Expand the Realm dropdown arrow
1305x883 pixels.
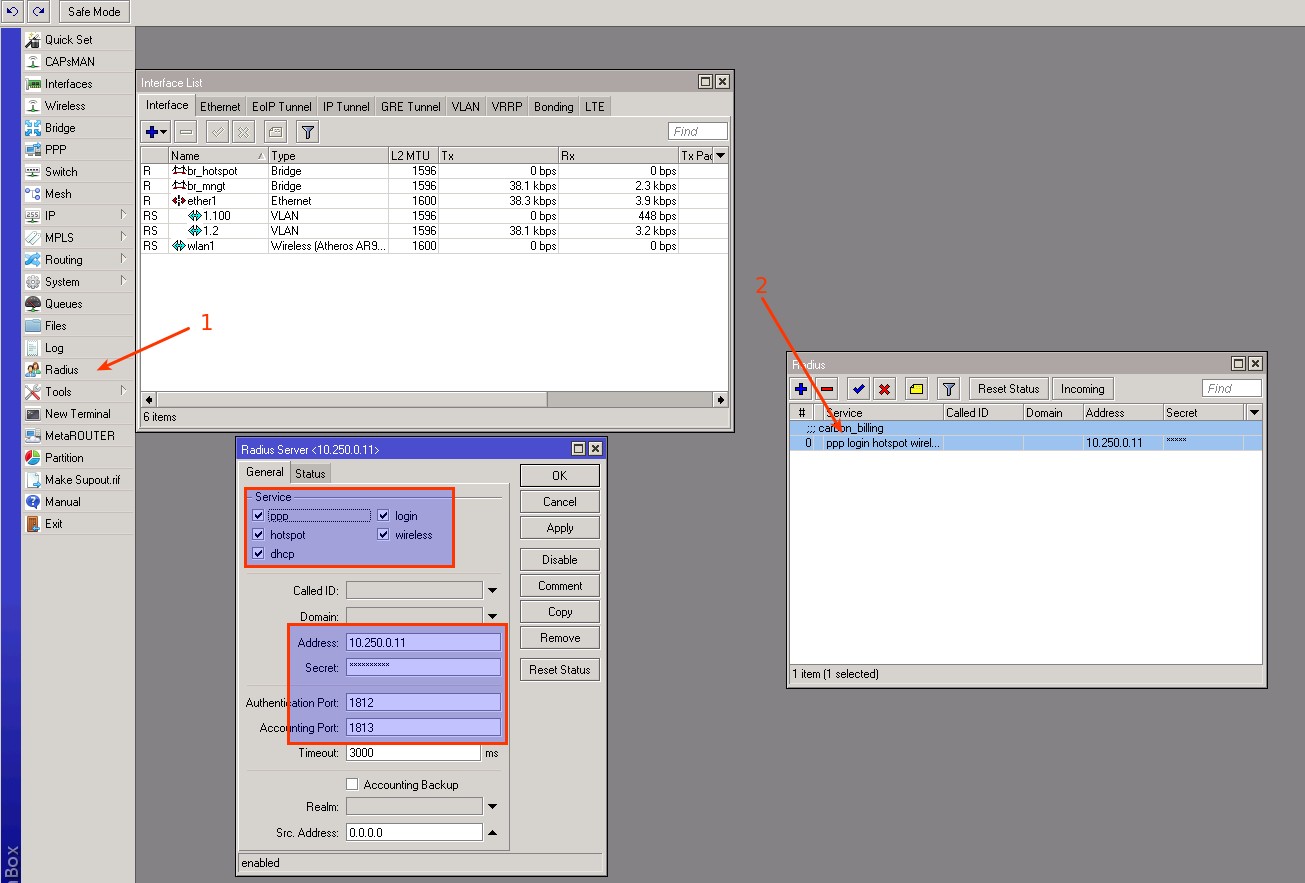coord(492,807)
